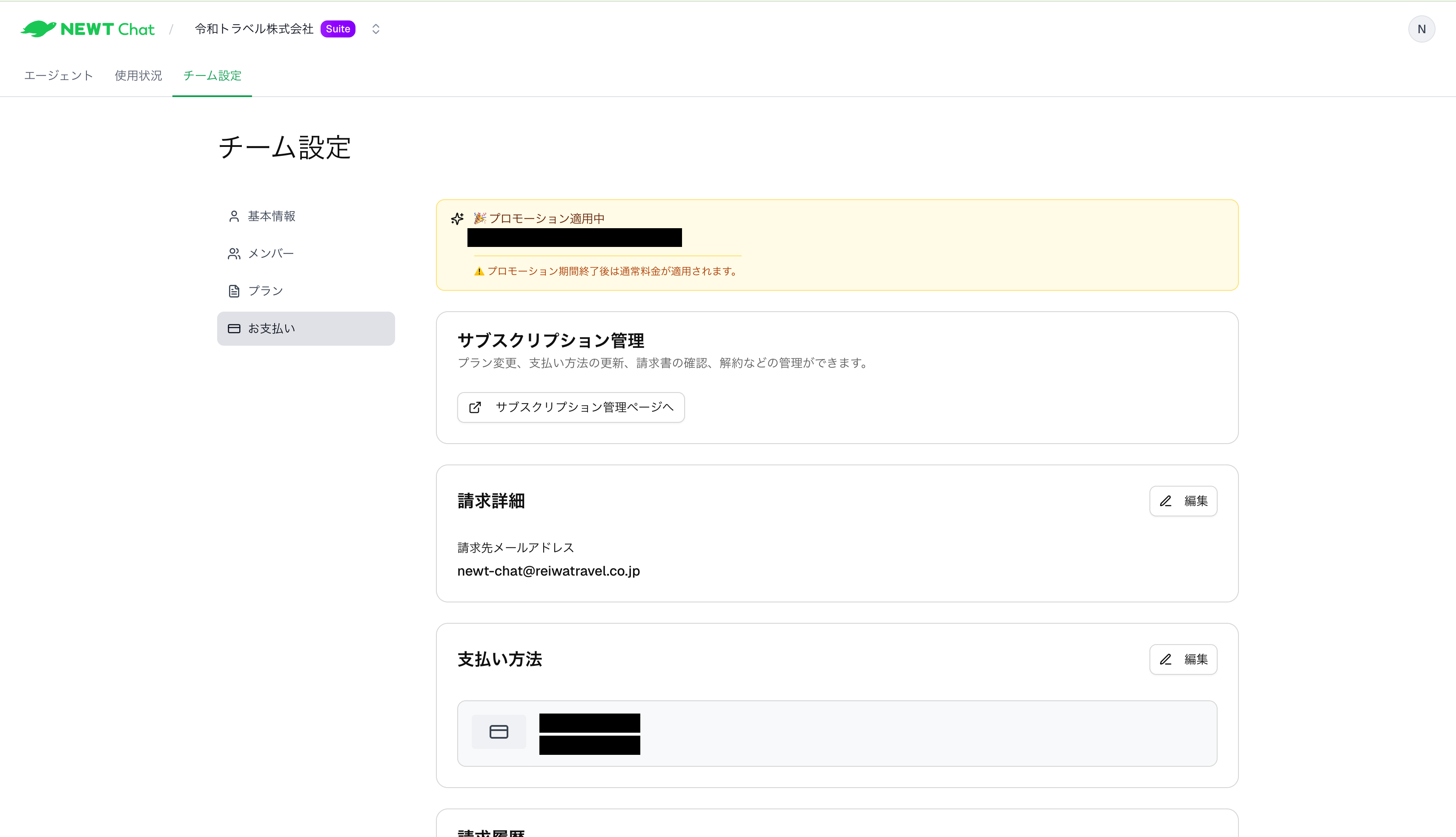
Task: Click the warning icon in the promotion notice
Action: coord(479,271)
